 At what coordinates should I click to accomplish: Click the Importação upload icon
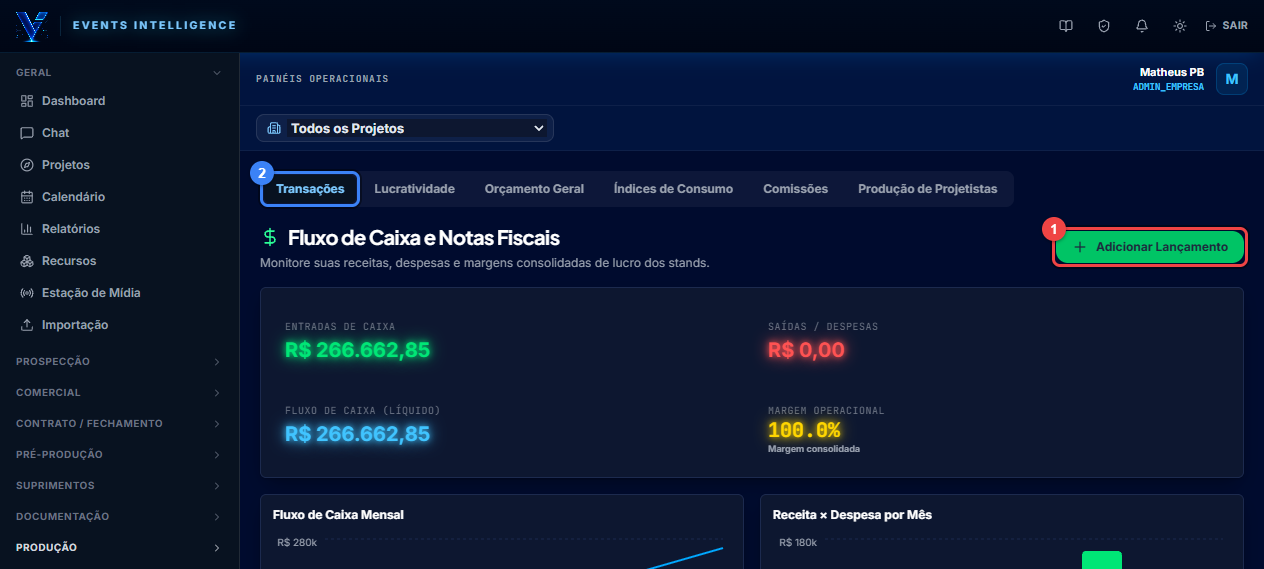pos(27,325)
